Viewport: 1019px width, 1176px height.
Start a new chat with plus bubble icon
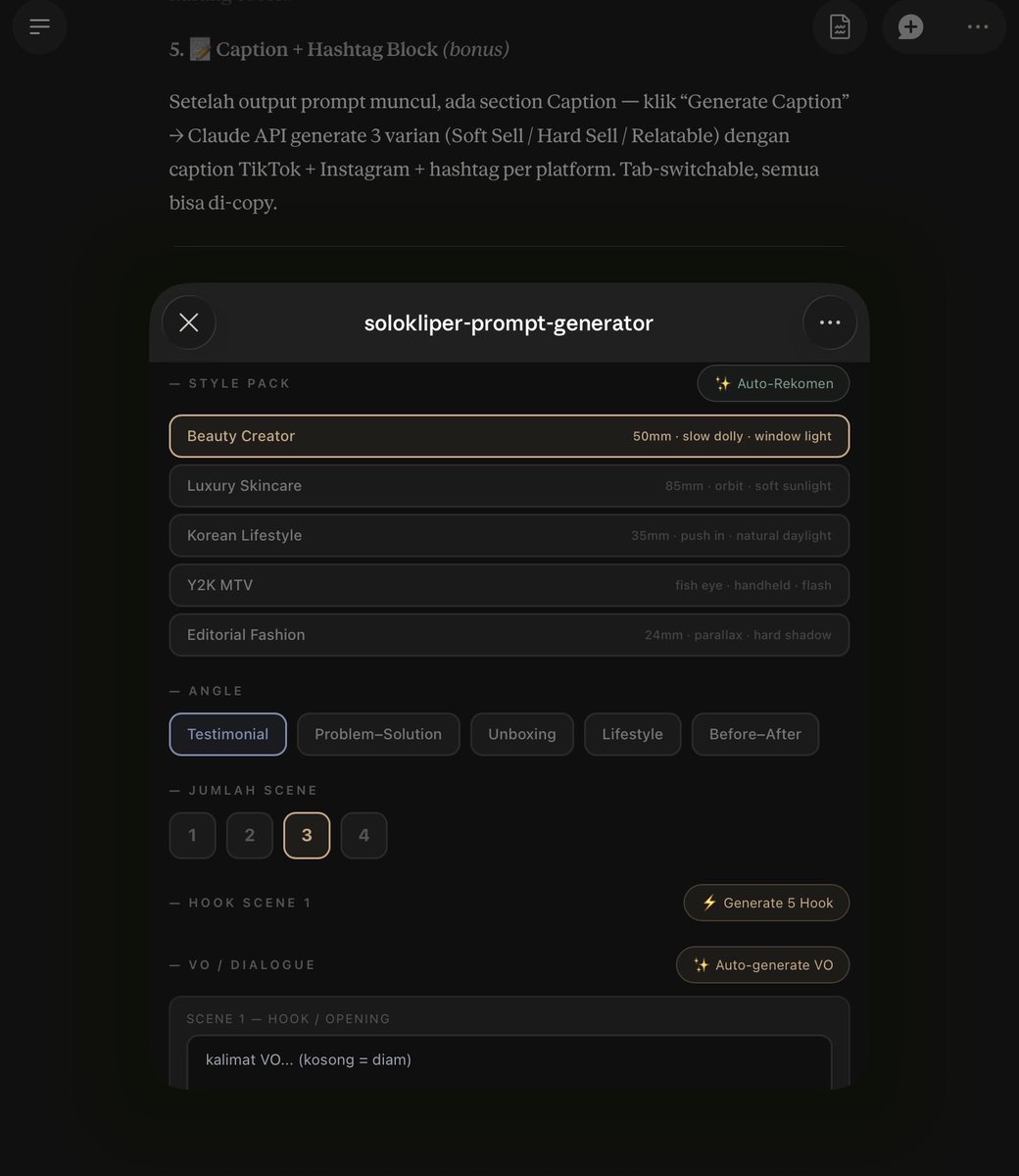click(x=910, y=26)
